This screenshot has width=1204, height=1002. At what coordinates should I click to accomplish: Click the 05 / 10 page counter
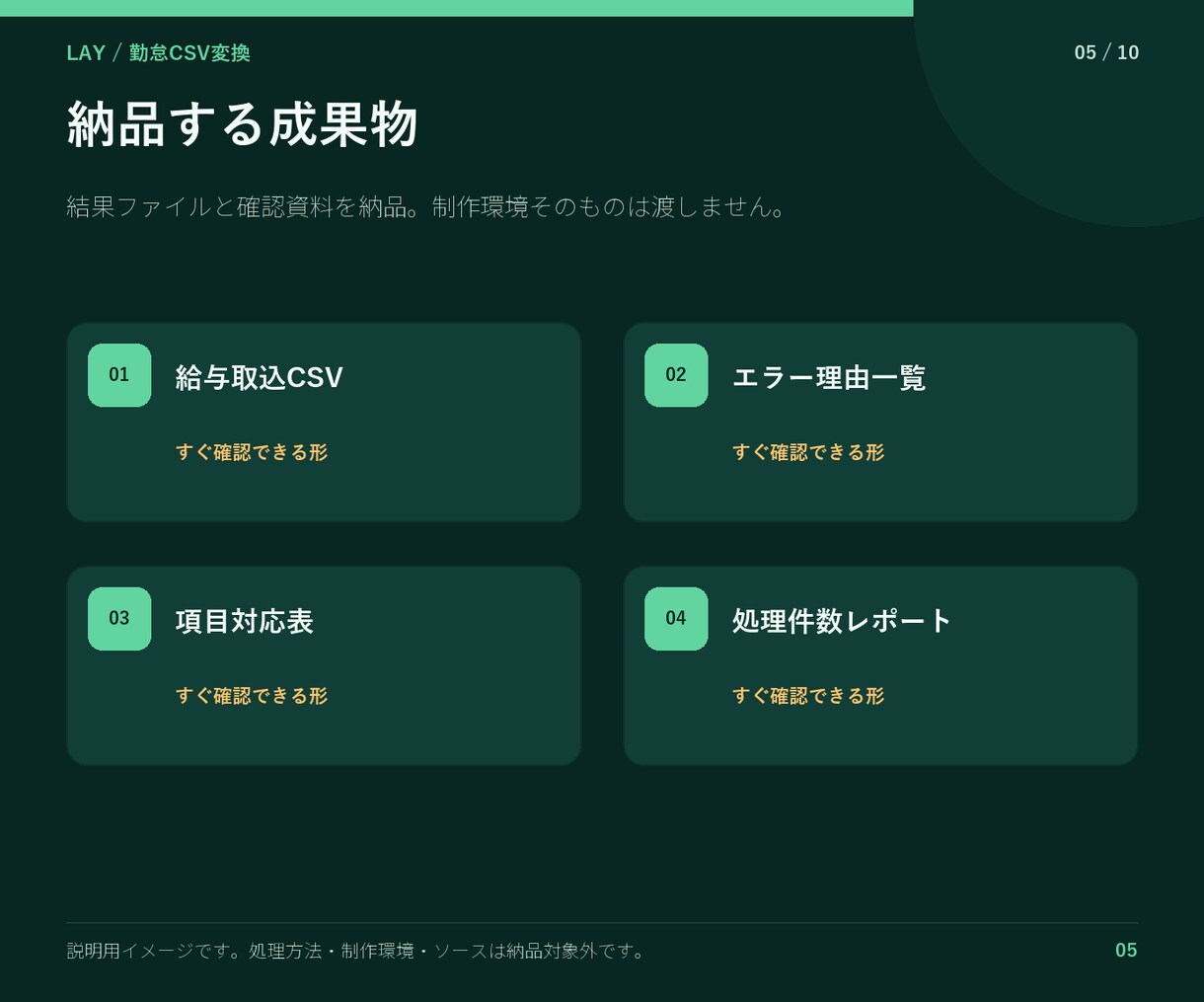click(1106, 52)
